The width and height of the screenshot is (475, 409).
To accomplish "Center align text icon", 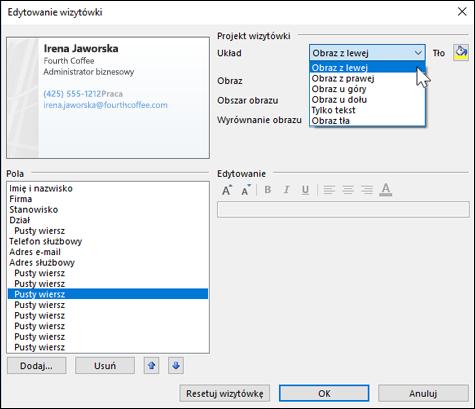I will 348,190.
